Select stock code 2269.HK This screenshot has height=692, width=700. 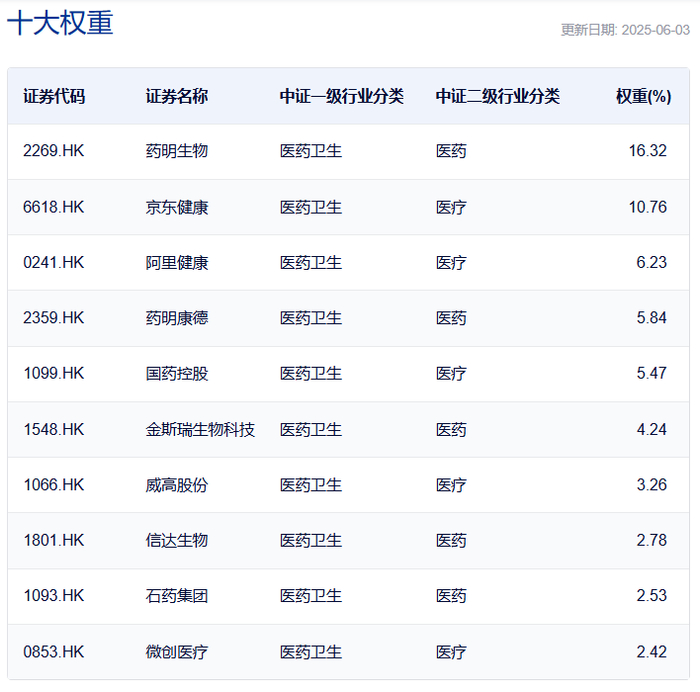tap(54, 151)
